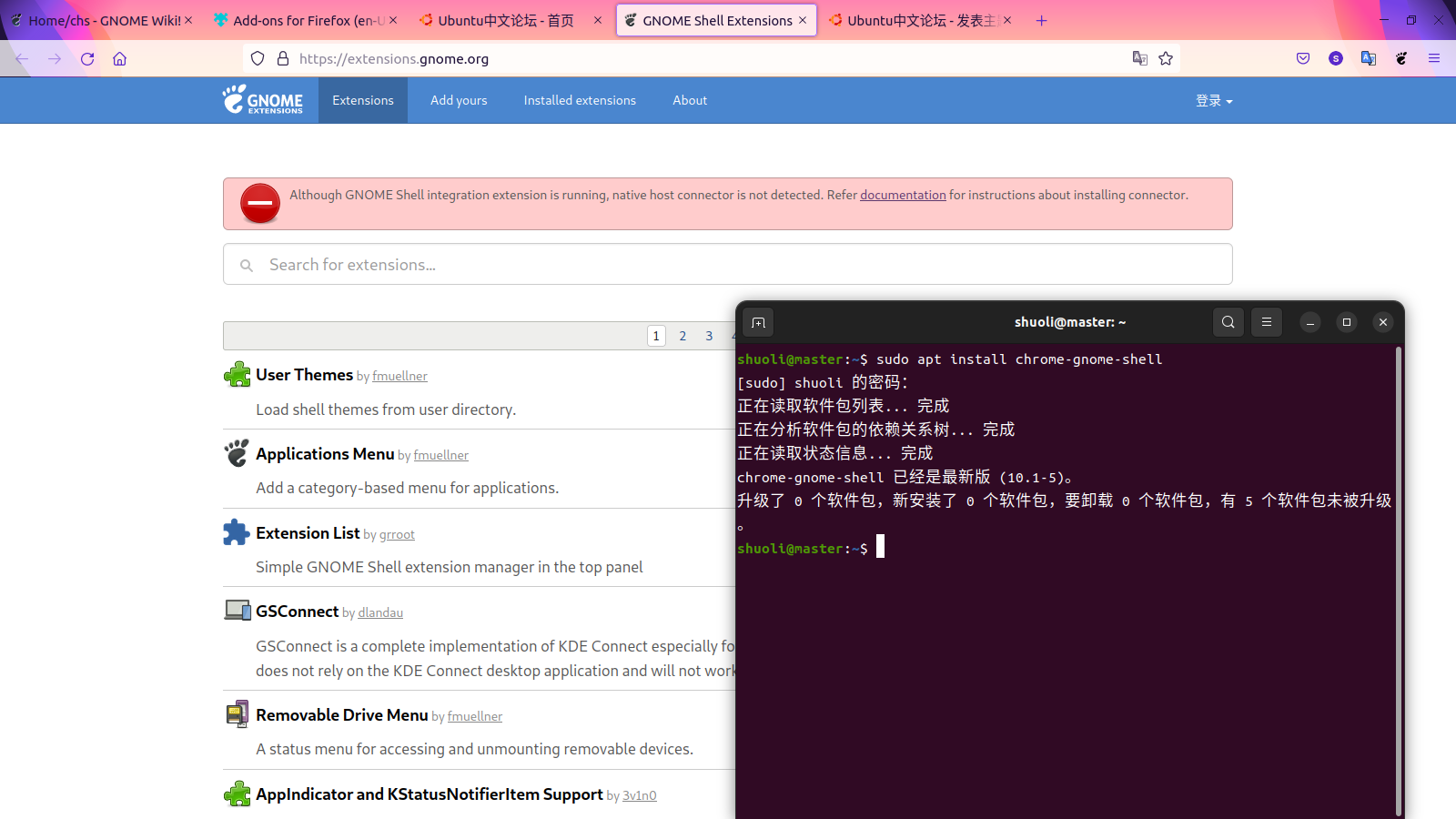Select current results page 1
This screenshot has height=819, width=1456.
click(x=656, y=336)
